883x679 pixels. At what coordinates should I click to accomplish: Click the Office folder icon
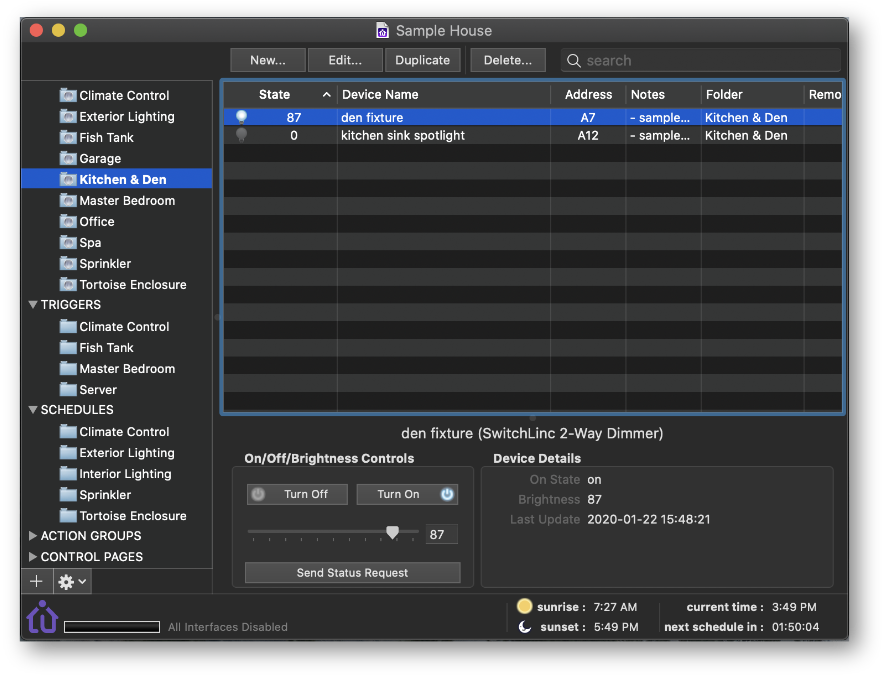(68, 221)
